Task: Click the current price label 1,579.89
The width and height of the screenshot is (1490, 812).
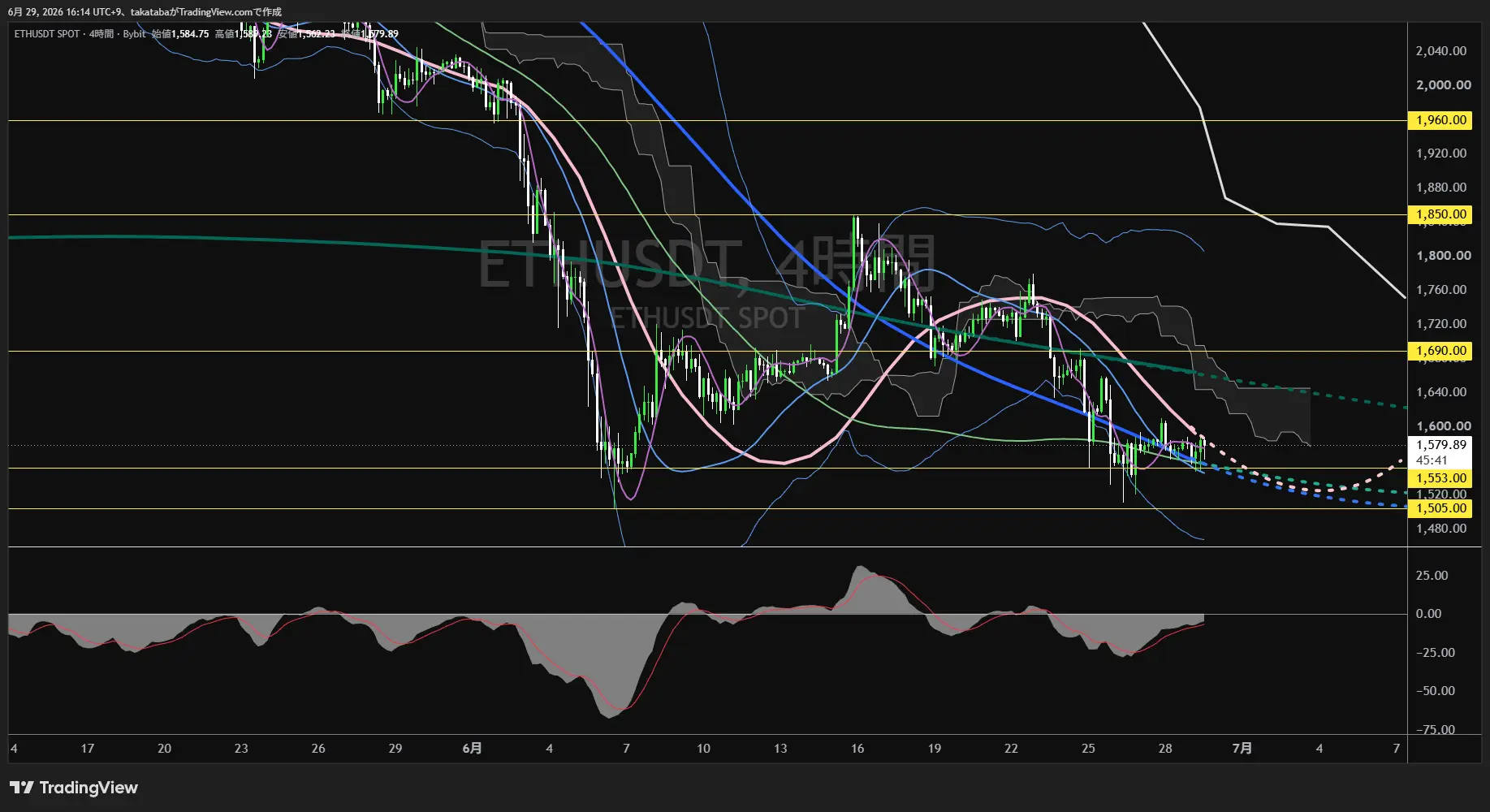Action: click(x=1441, y=445)
